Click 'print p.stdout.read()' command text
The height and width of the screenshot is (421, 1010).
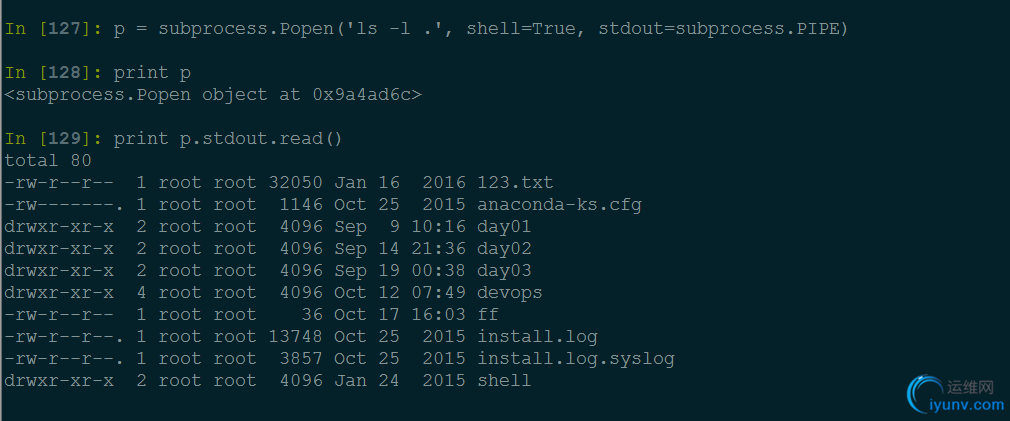pyautogui.click(x=228, y=139)
